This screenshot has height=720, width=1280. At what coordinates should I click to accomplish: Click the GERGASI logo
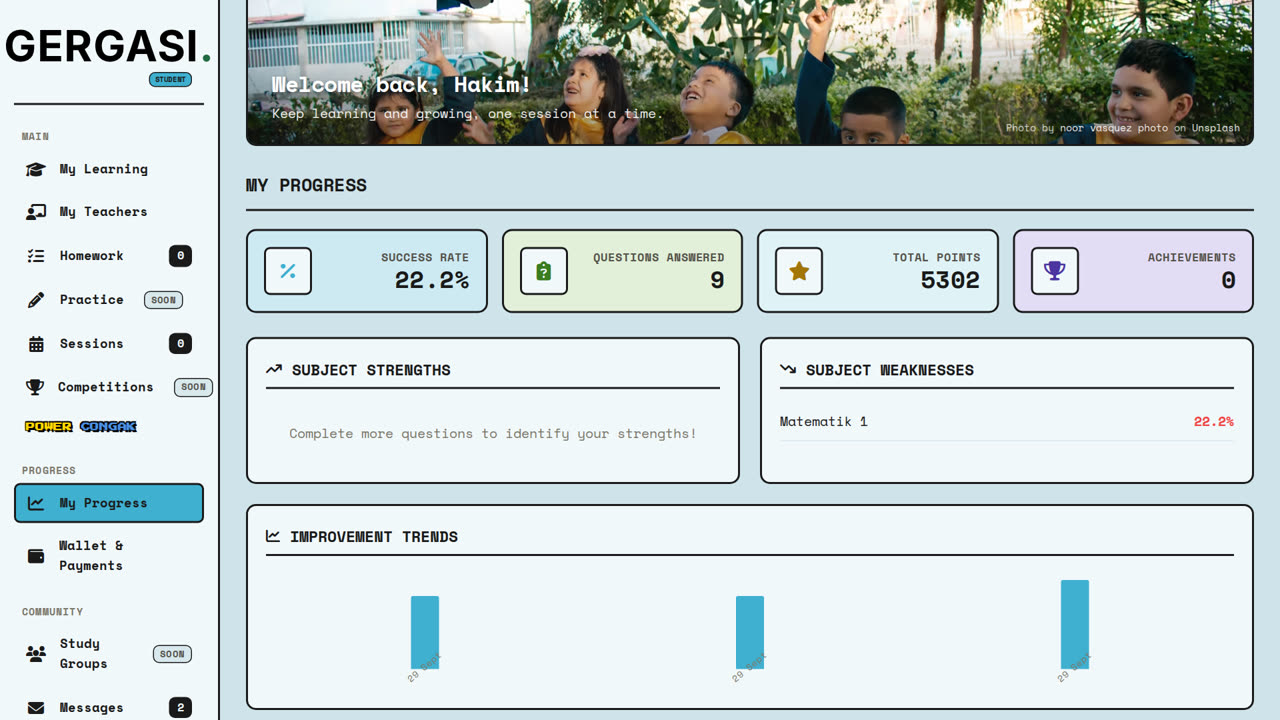pos(108,46)
